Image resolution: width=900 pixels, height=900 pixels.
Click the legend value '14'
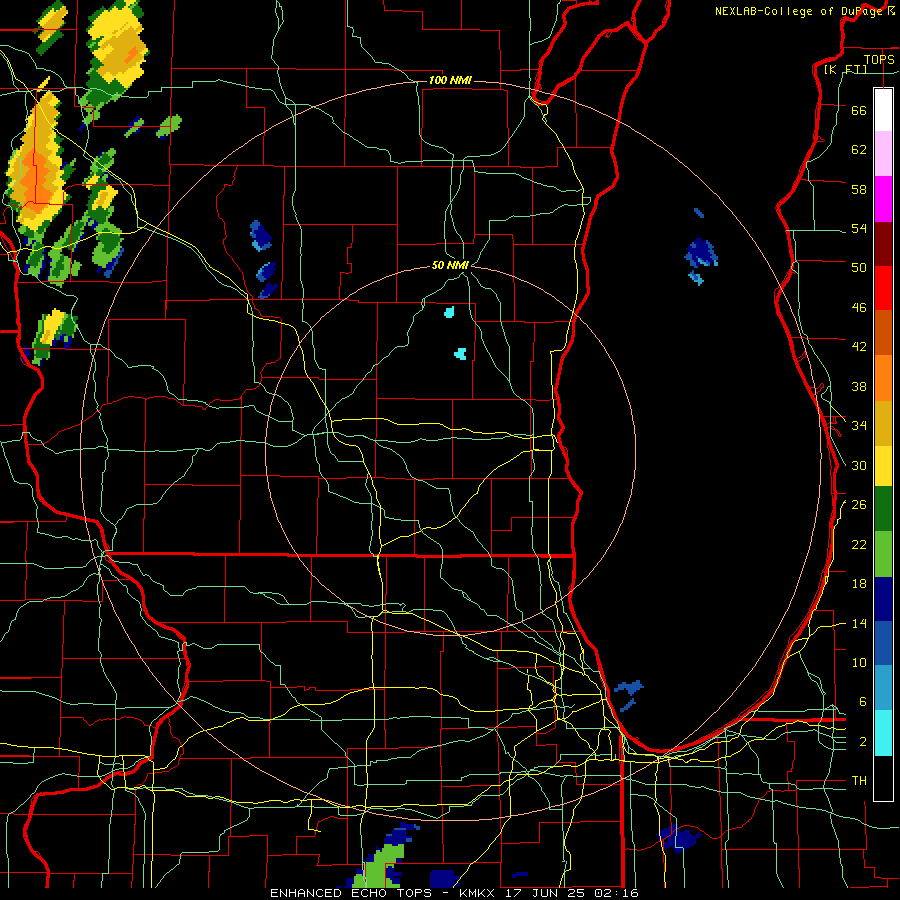[x=859, y=623]
